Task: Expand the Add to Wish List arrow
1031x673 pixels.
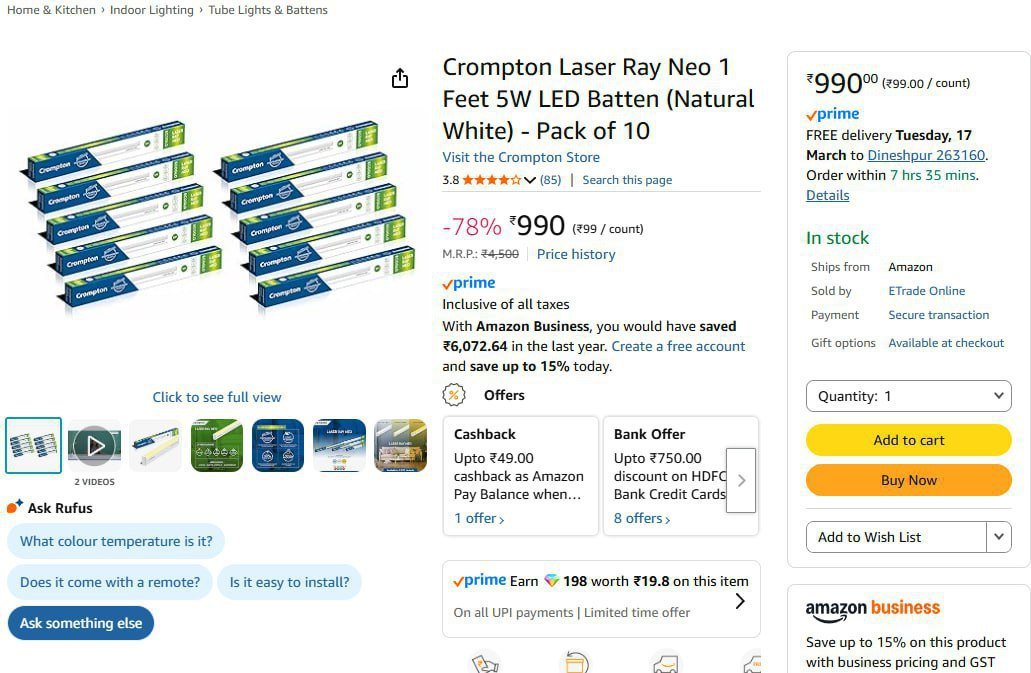Action: point(998,537)
